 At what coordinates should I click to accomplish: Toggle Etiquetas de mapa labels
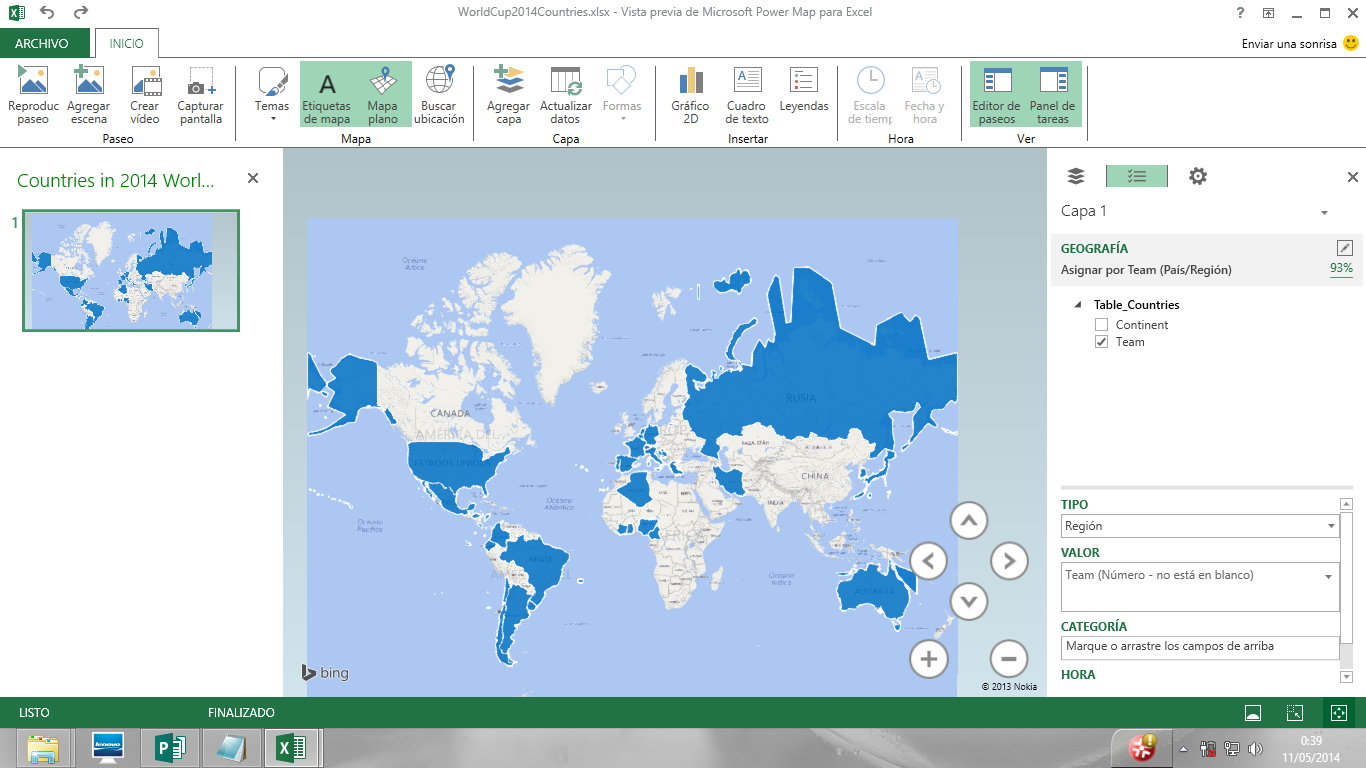point(327,95)
